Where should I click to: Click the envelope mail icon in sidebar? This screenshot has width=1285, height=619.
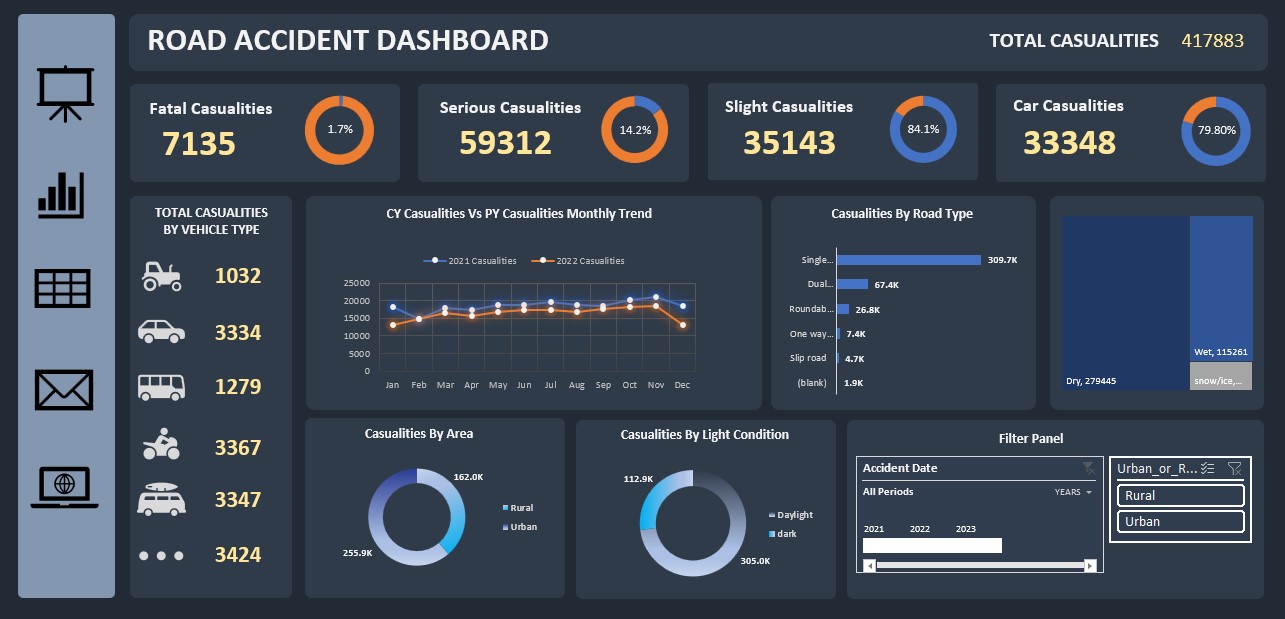click(x=64, y=390)
